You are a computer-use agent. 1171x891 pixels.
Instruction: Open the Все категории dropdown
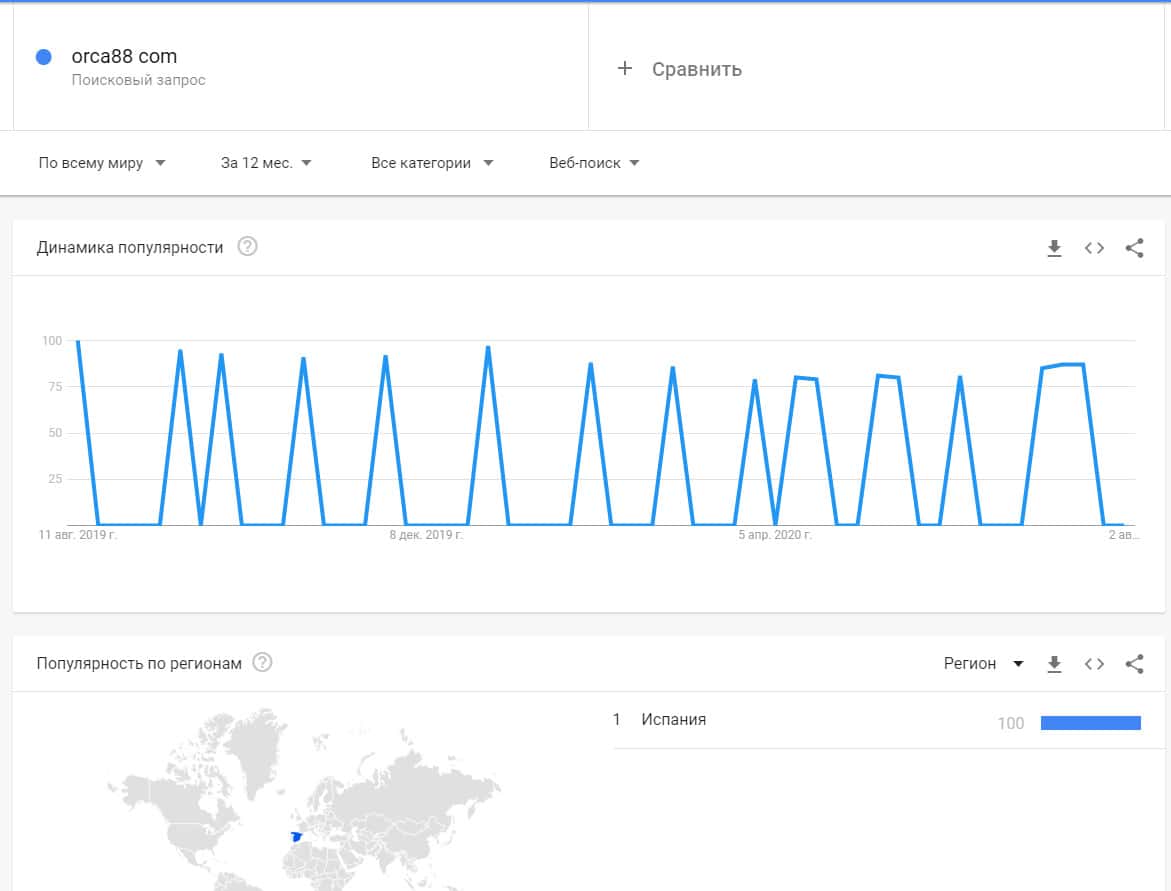(432, 163)
